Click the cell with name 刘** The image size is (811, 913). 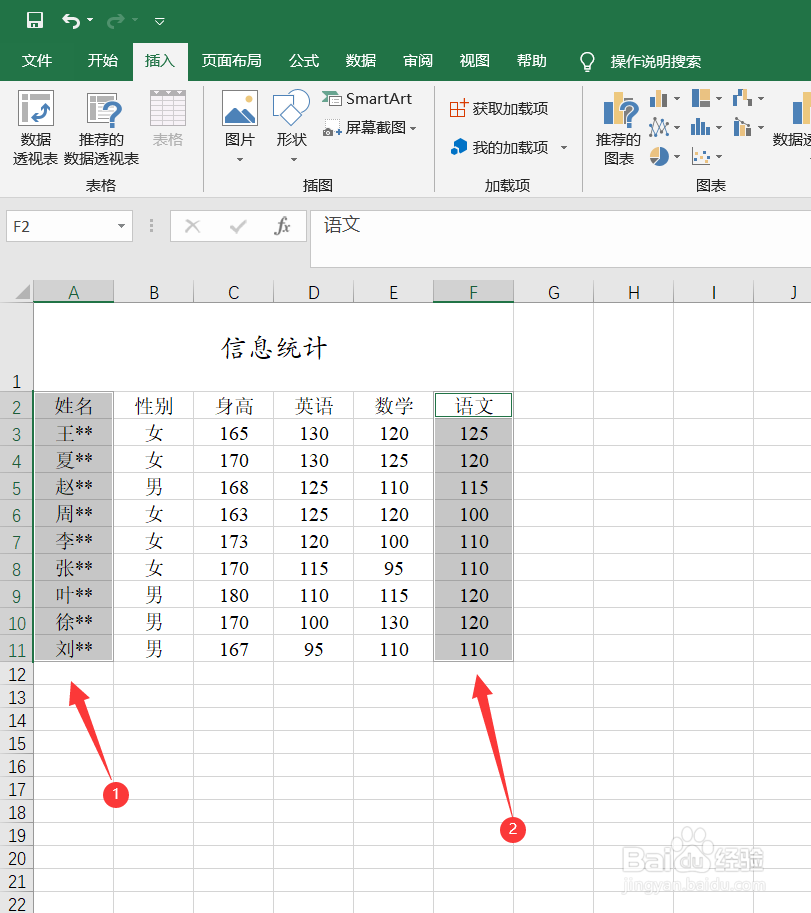(73, 649)
